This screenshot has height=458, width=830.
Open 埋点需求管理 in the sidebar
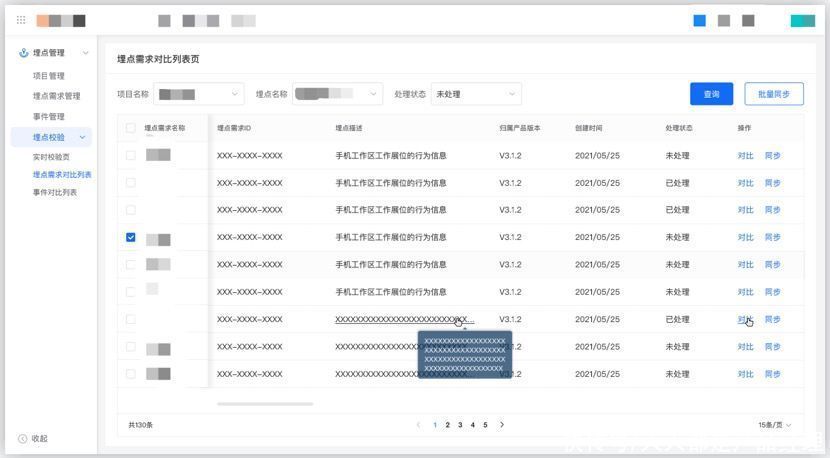(x=57, y=96)
